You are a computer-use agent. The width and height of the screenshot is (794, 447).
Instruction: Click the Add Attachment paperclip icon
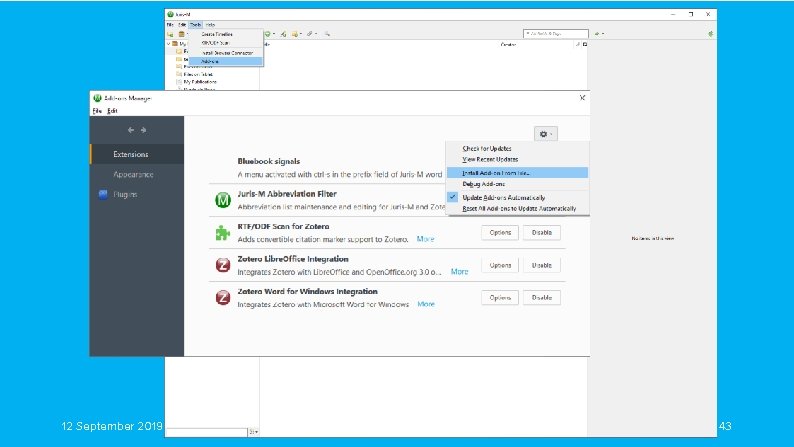point(309,34)
